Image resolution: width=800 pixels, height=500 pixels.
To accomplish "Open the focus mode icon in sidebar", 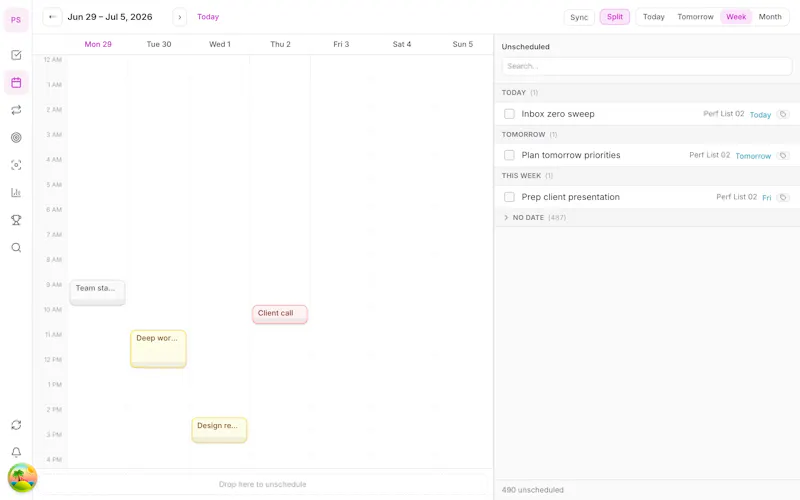I will (x=16, y=165).
